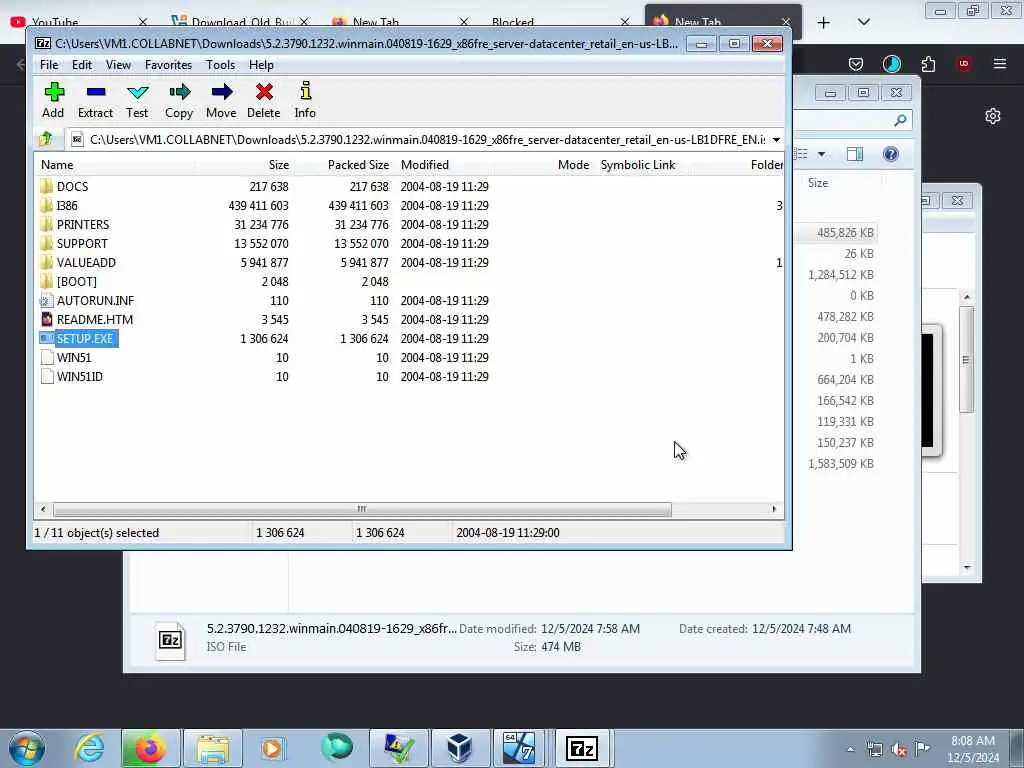
Task: Click the Symbolic Link column header
Action: [x=638, y=165]
